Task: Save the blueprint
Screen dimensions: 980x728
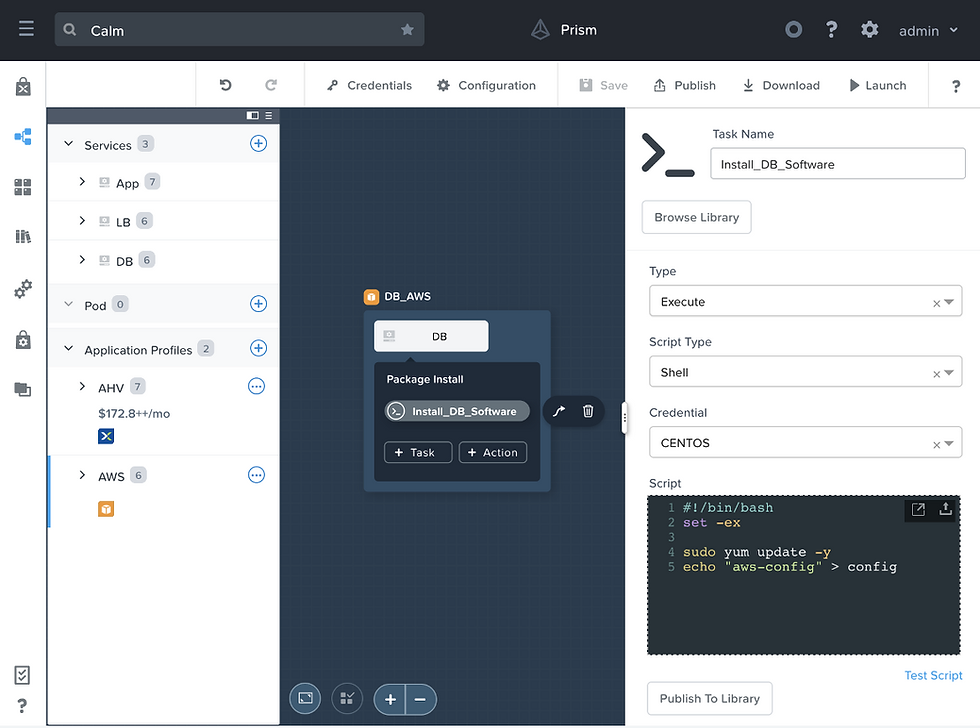Action: [x=603, y=86]
